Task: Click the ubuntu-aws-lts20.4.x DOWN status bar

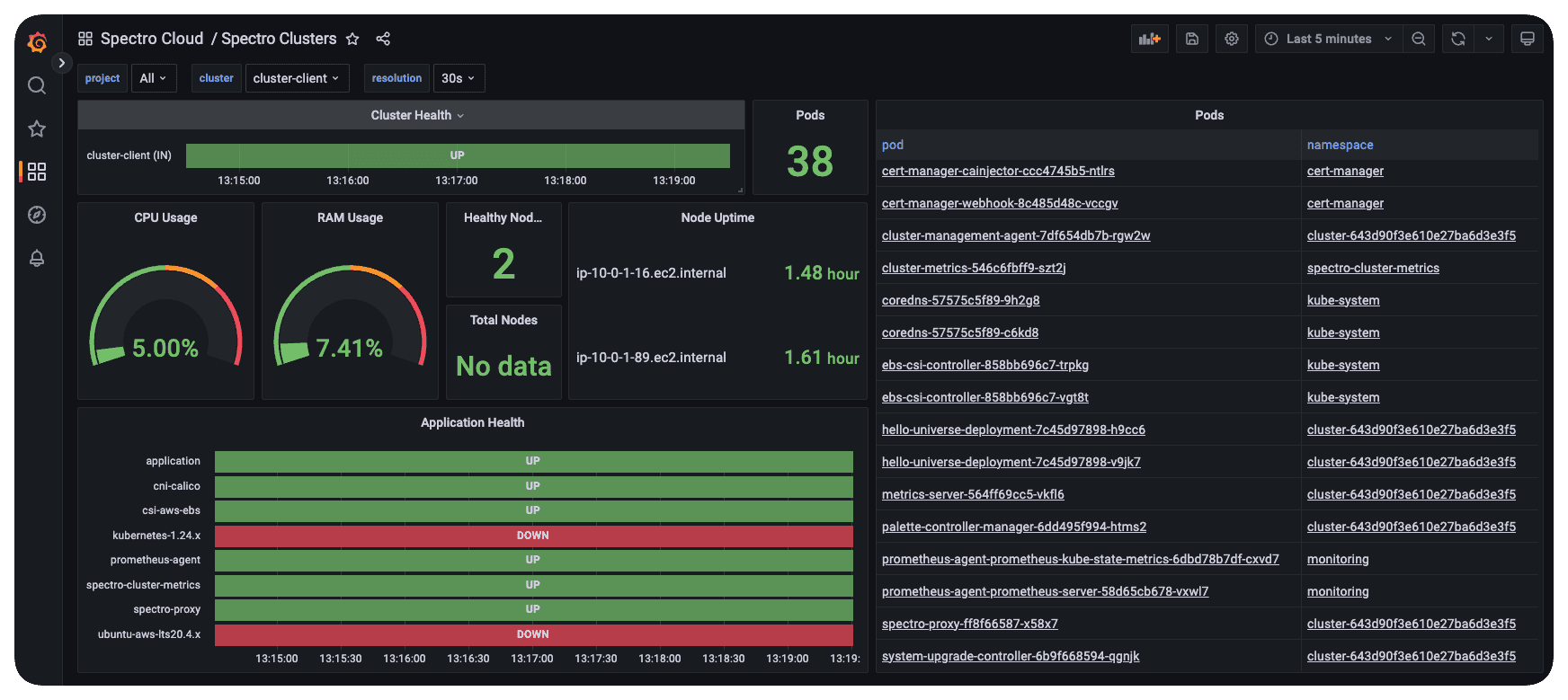Action: point(533,634)
